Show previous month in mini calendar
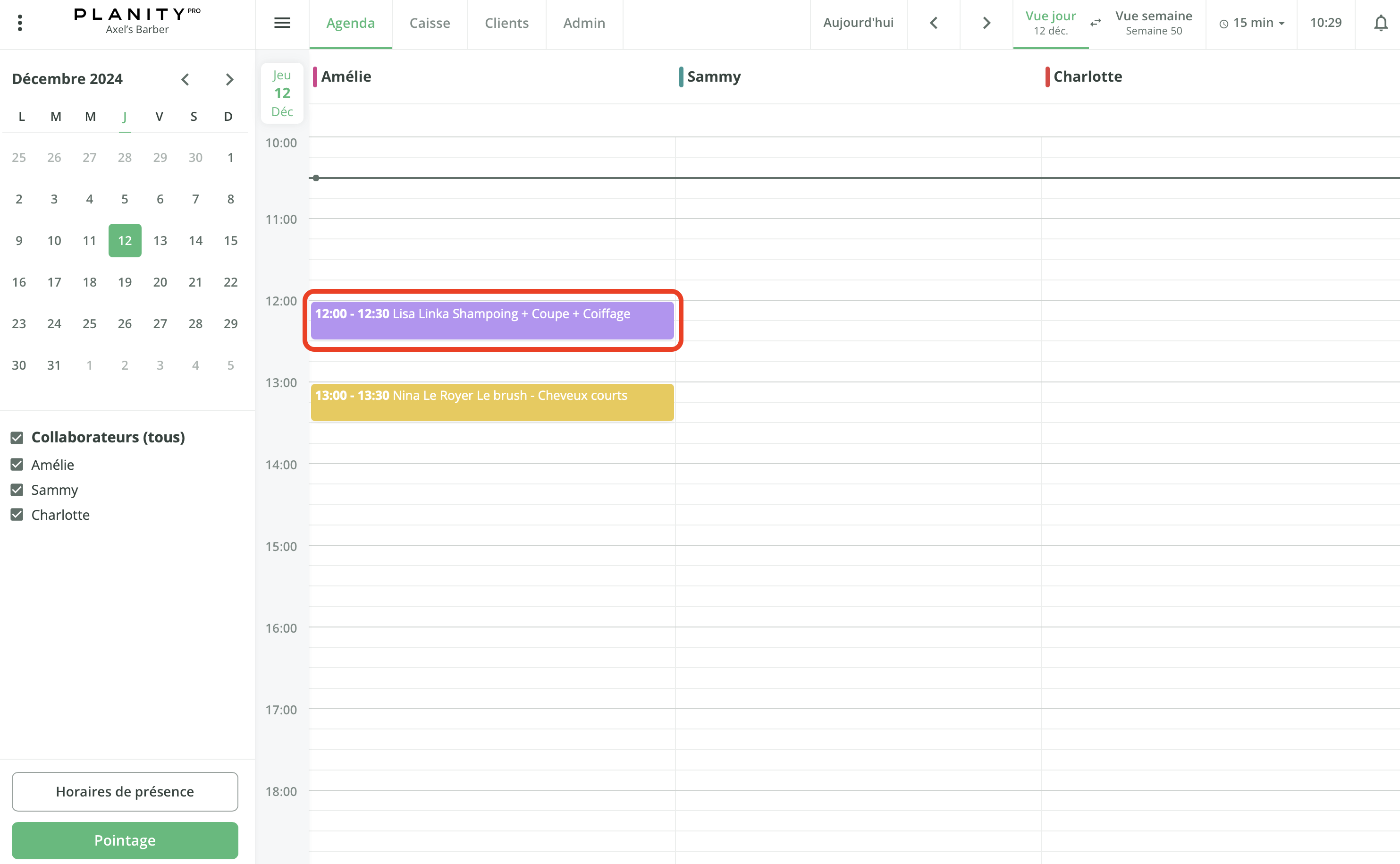The width and height of the screenshot is (1400, 864). [185, 79]
